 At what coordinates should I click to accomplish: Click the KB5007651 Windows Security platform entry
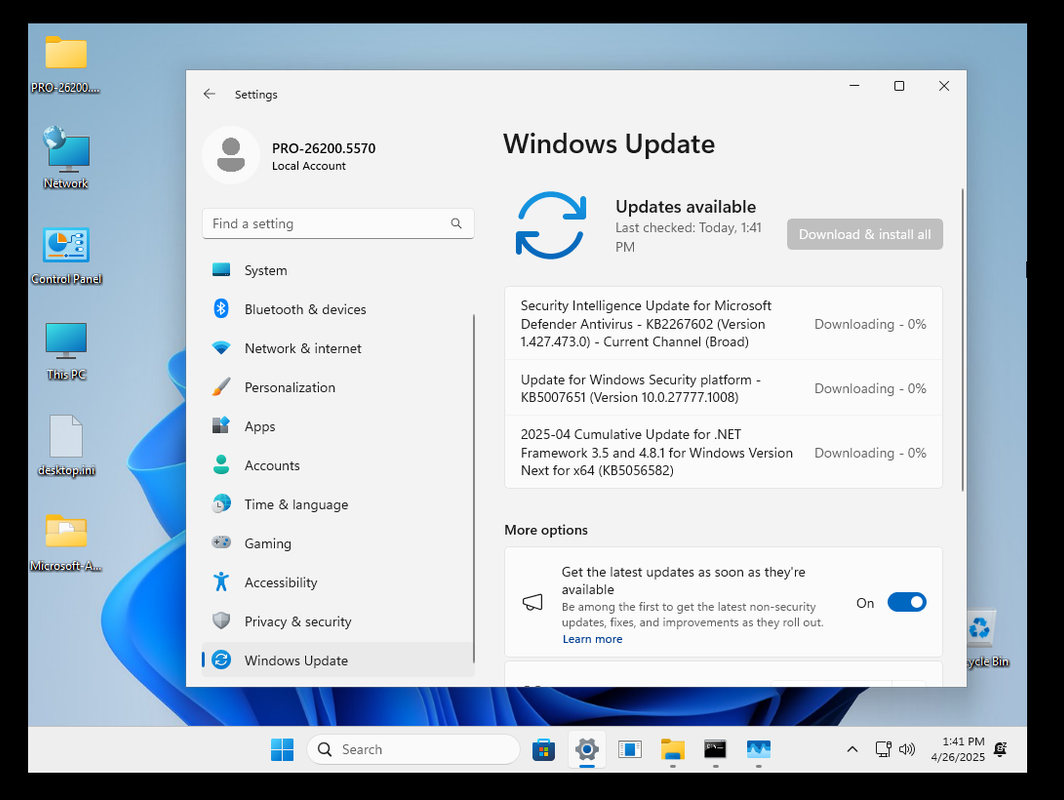click(723, 388)
